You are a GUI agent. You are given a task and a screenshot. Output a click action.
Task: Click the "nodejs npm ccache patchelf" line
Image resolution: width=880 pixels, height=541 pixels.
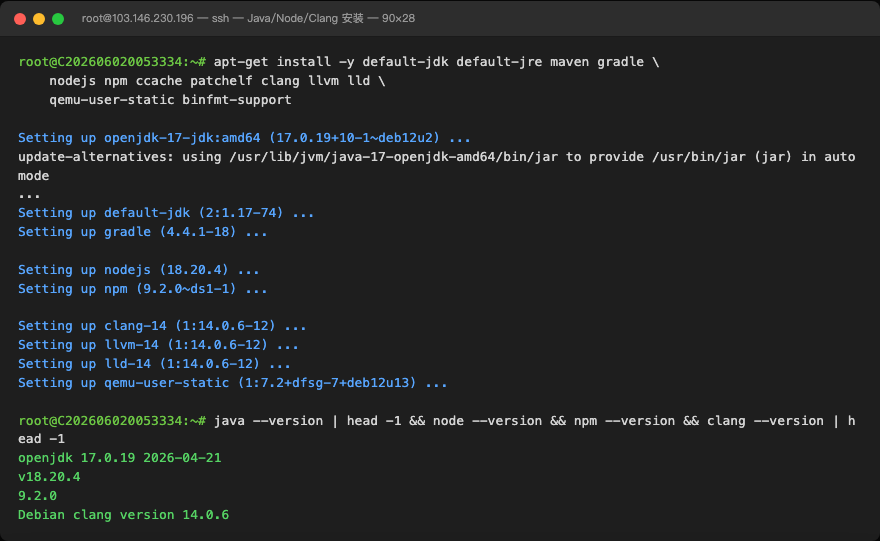click(x=217, y=81)
